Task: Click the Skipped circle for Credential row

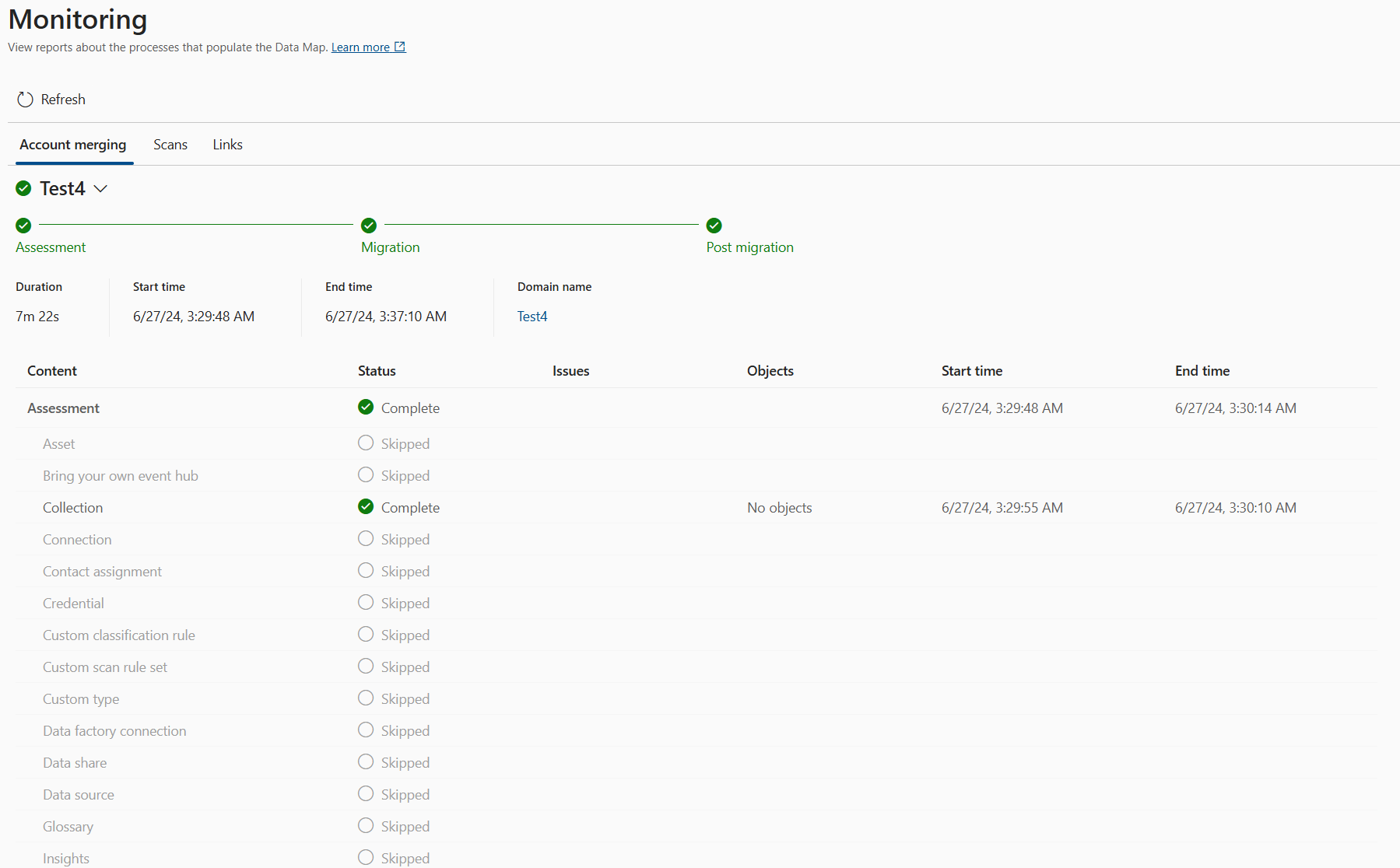Action: click(x=366, y=602)
